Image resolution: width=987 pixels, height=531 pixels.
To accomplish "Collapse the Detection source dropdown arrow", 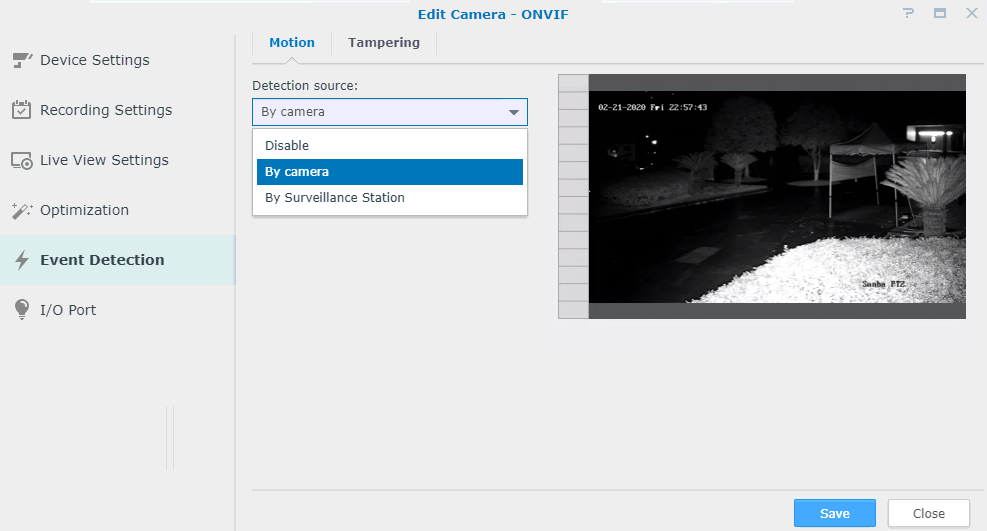I will (513, 112).
